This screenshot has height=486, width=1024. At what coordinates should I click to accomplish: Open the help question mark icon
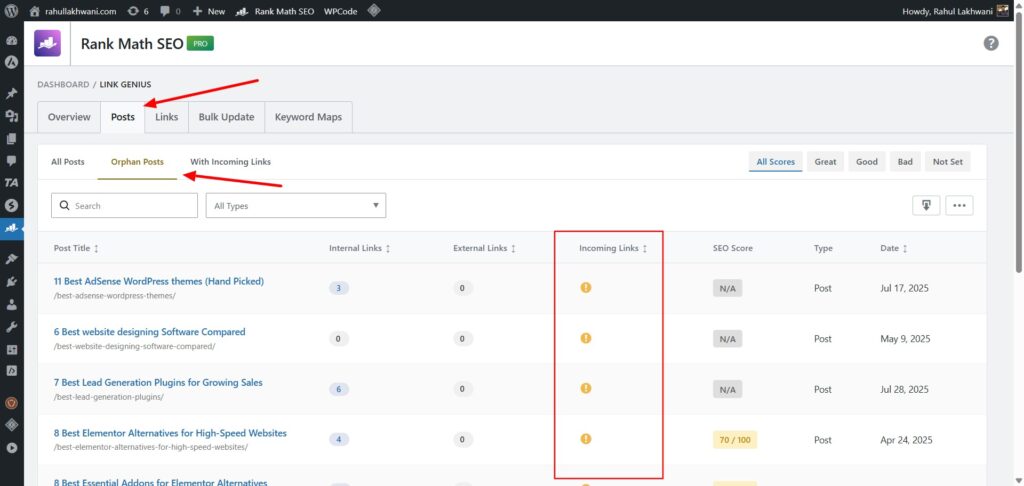(x=991, y=43)
